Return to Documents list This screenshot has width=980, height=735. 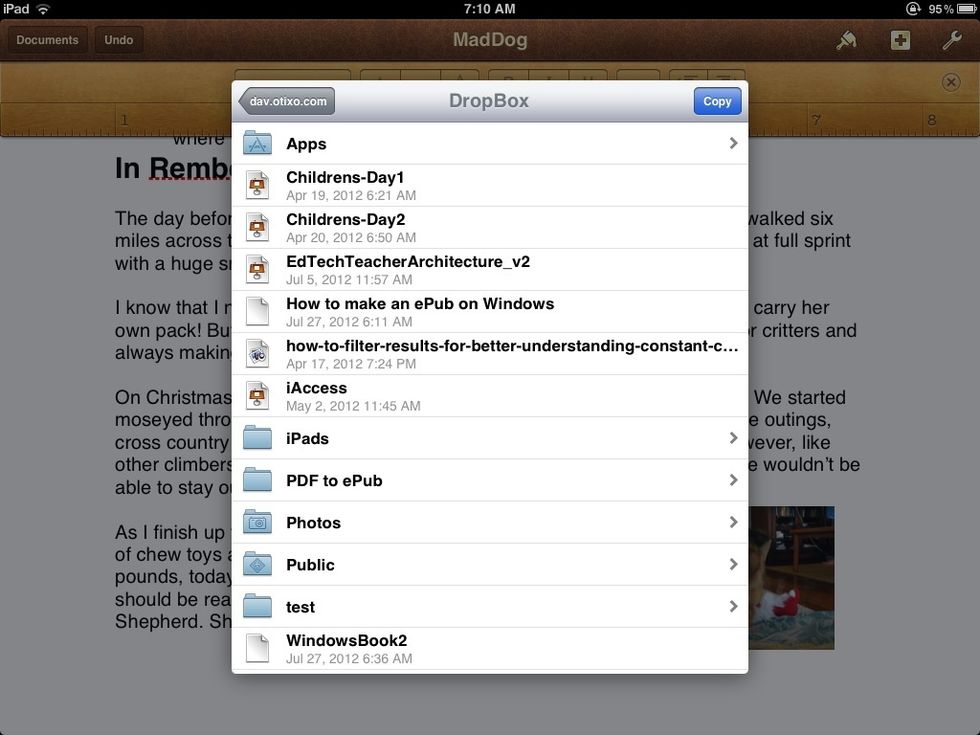(x=48, y=40)
